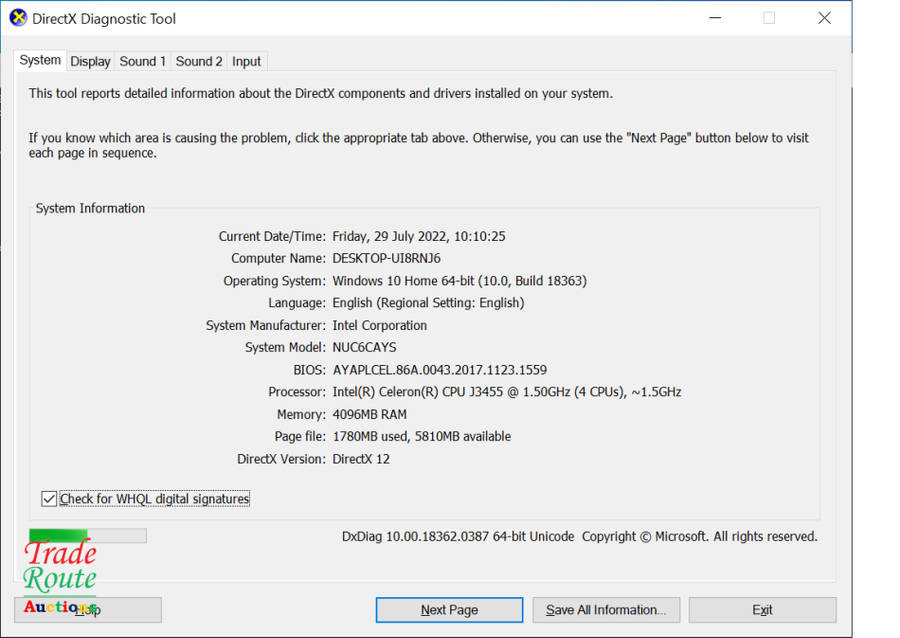Go to the Sound 2 tab
The height and width of the screenshot is (638, 900).
click(x=199, y=61)
